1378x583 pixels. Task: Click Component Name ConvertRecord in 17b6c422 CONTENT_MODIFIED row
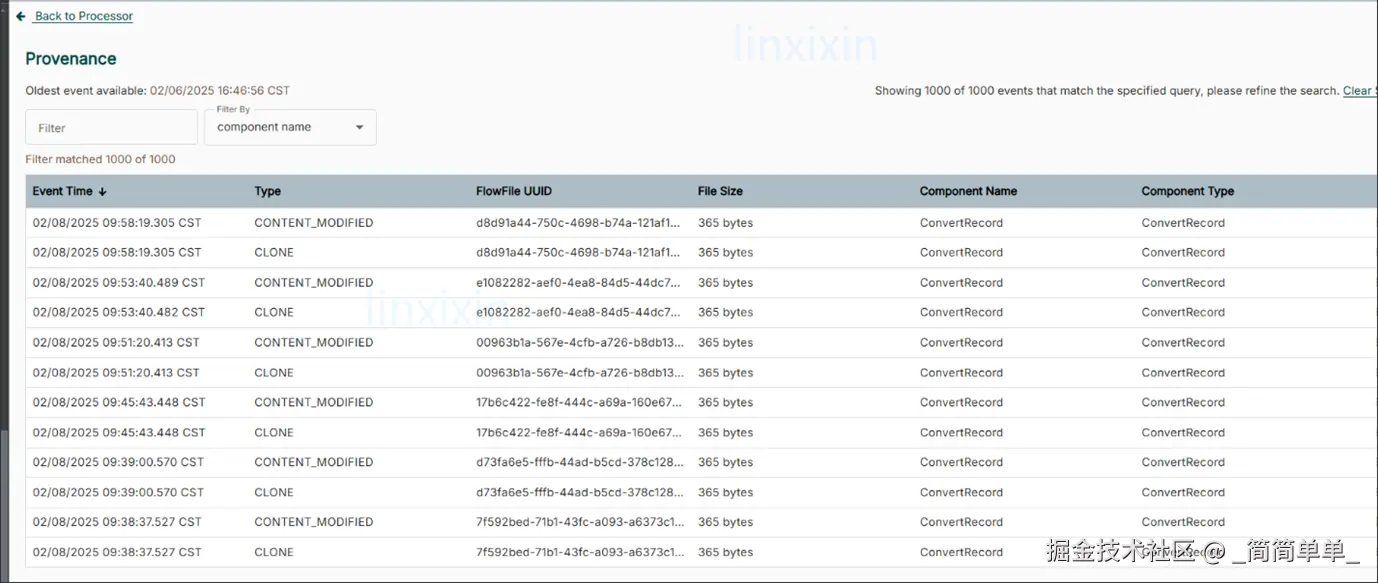click(x=961, y=402)
